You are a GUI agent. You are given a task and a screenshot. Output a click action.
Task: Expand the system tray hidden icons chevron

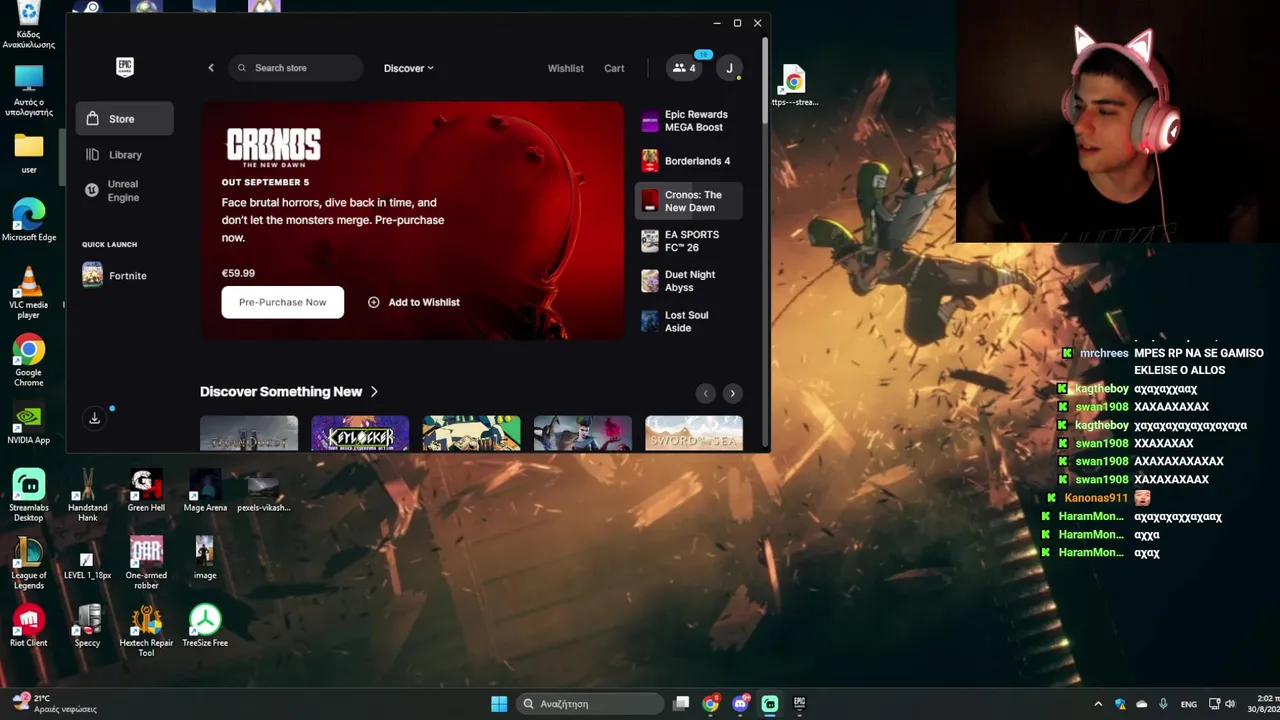coord(1098,704)
